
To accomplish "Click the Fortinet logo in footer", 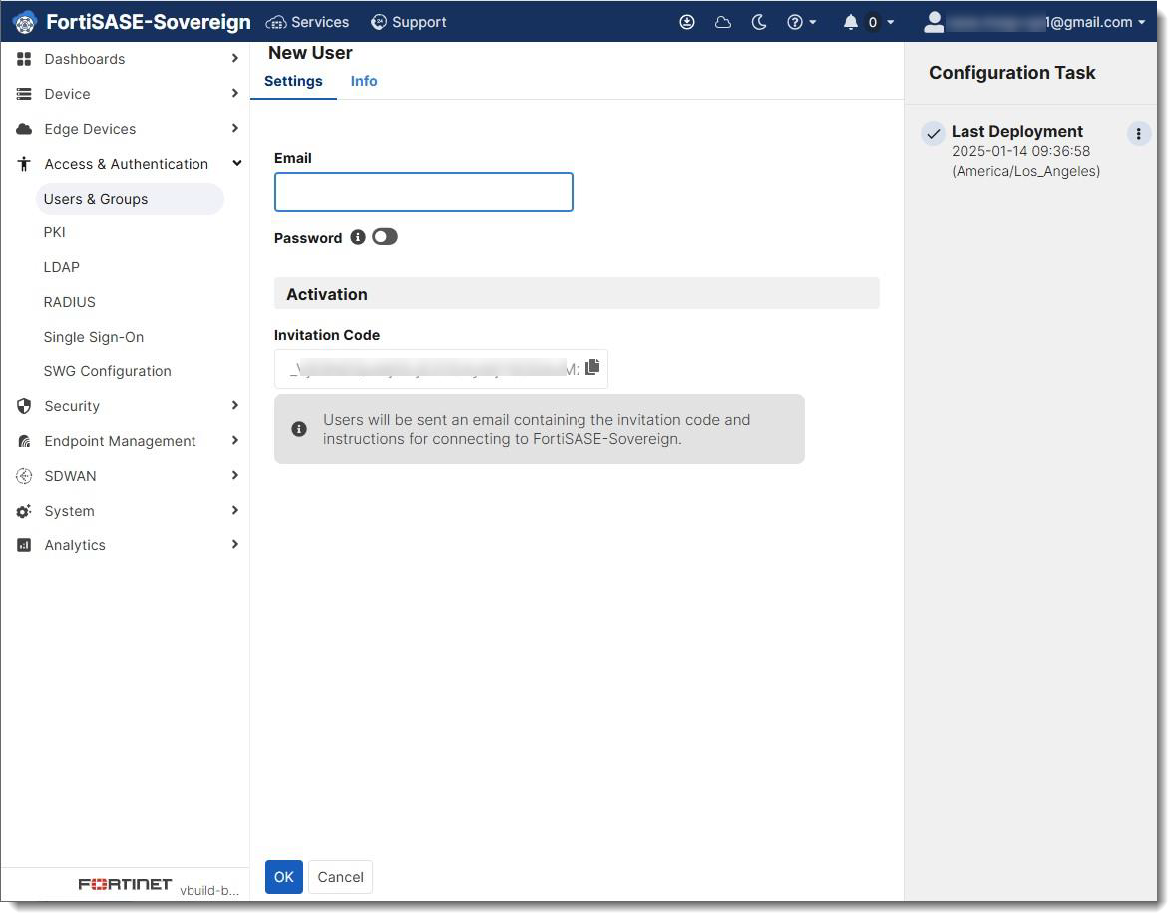I will 125,886.
